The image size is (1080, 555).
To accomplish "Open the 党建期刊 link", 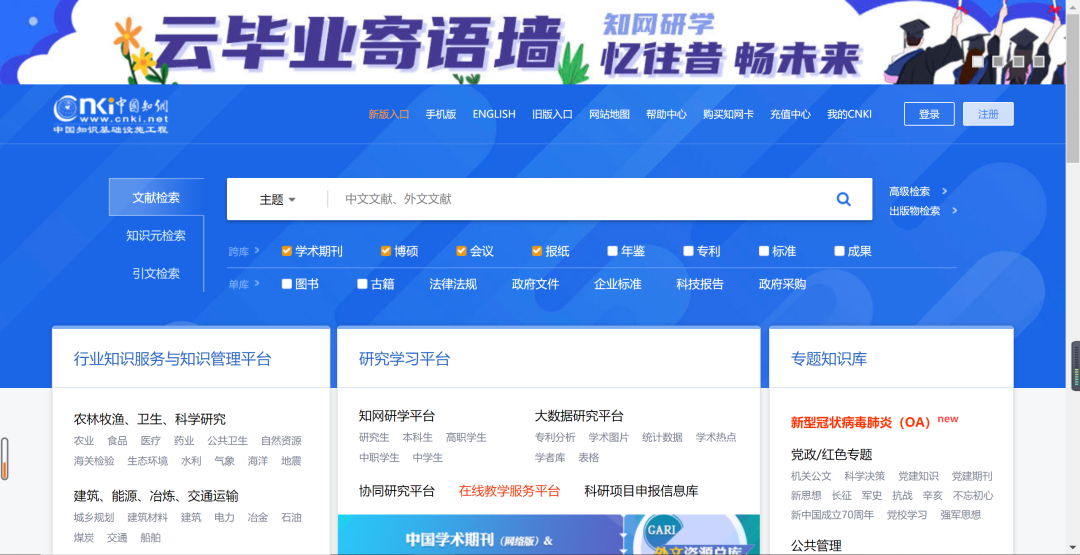I will pos(973,476).
